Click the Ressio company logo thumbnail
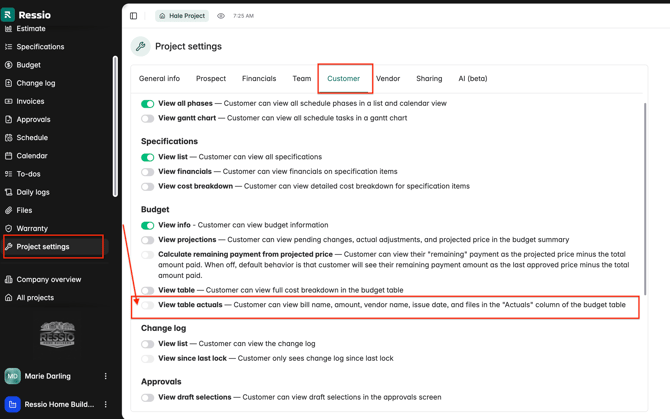This screenshot has width=670, height=419. click(57, 335)
